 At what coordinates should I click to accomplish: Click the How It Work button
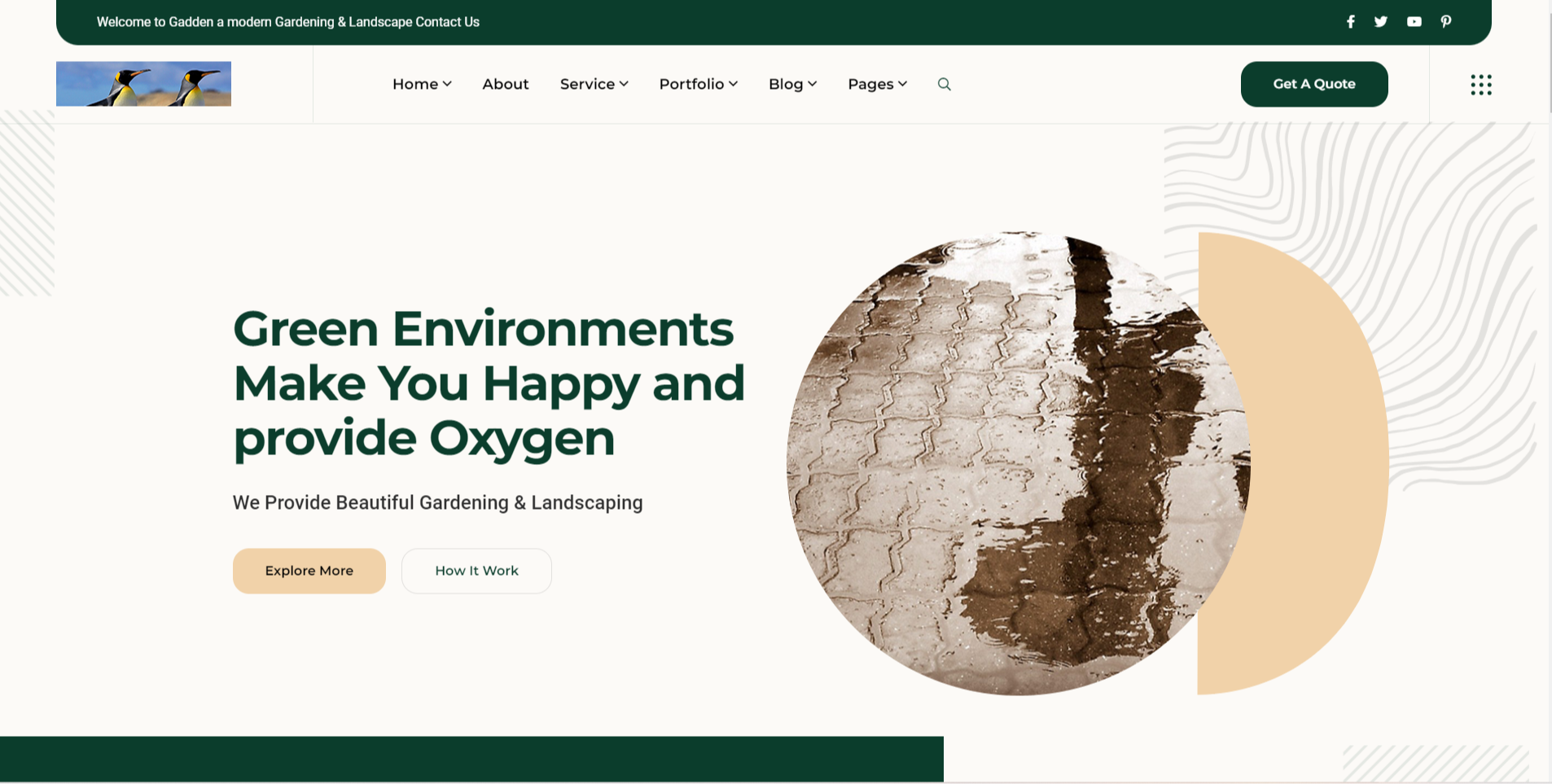(x=476, y=571)
